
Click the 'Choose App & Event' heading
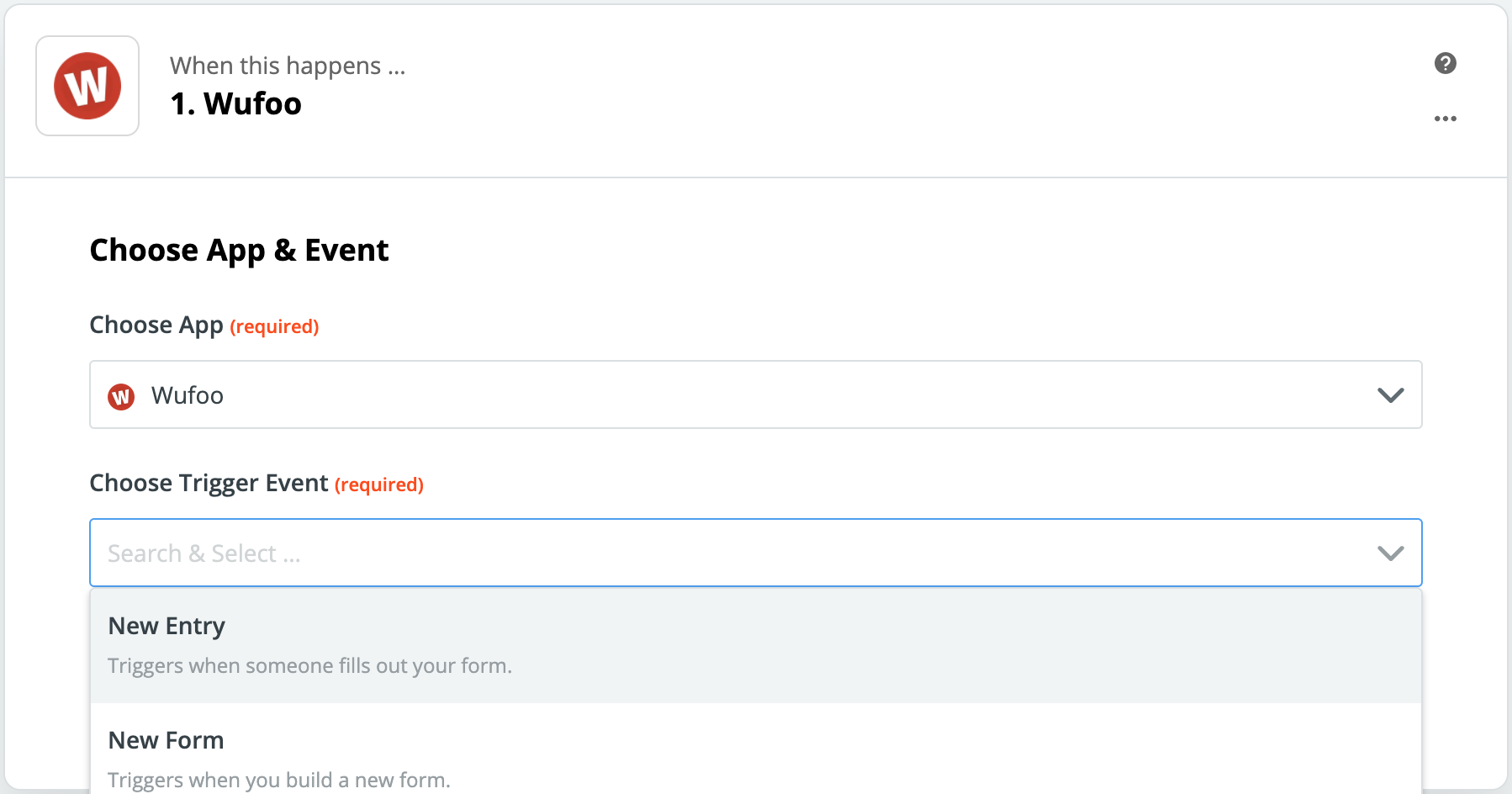(239, 249)
